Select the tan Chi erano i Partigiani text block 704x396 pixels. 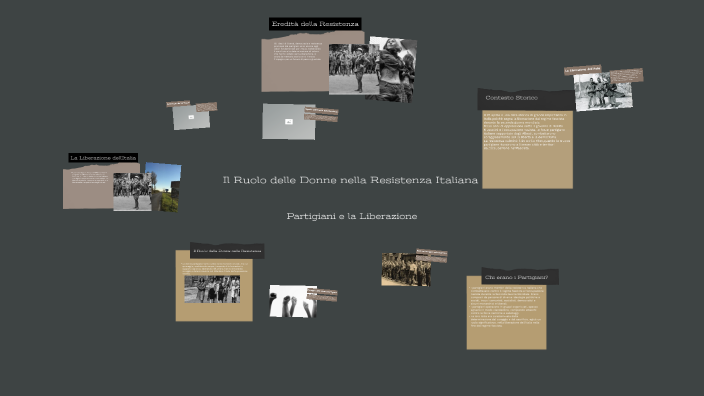506,312
